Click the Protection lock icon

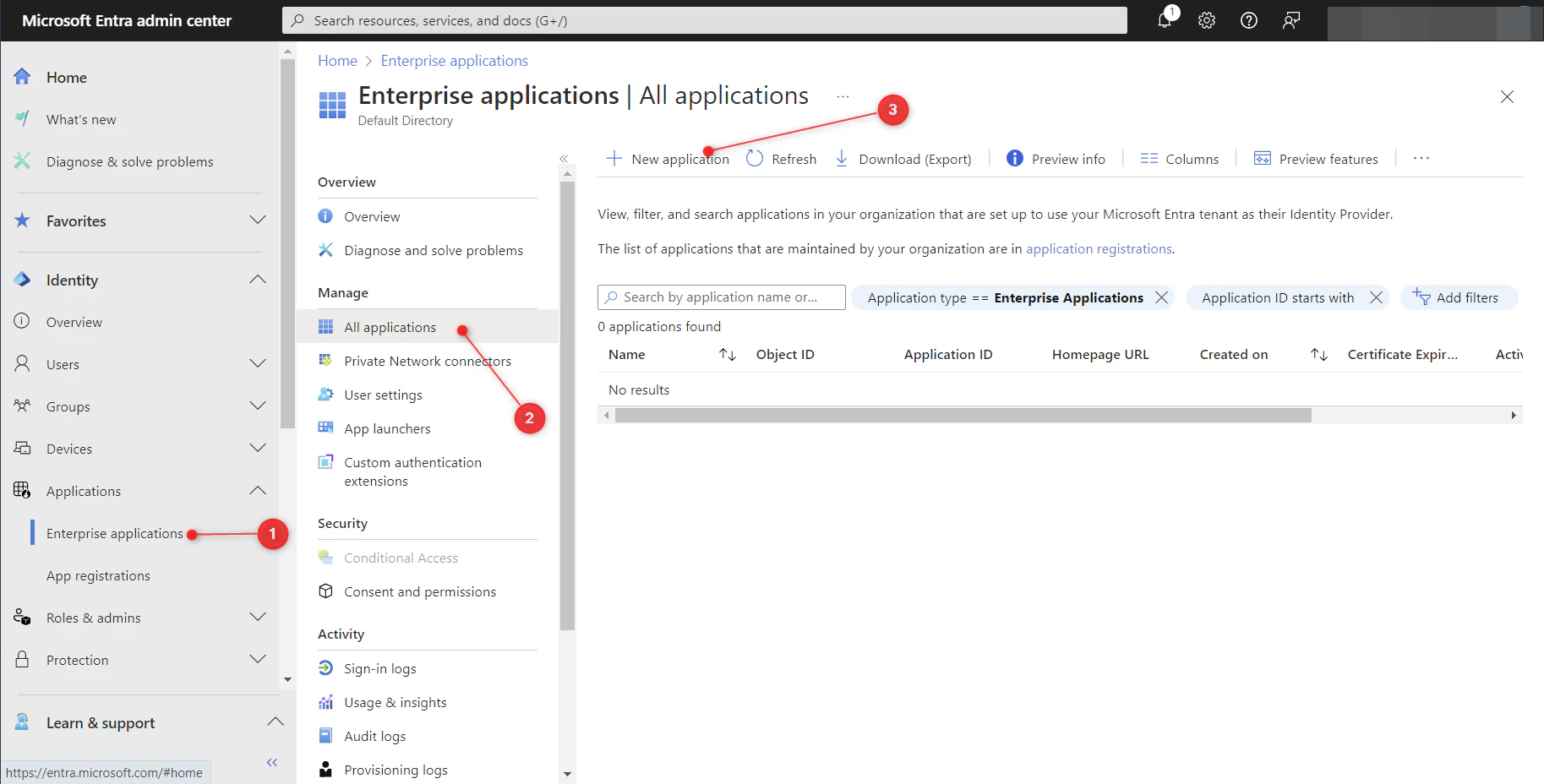click(23, 660)
